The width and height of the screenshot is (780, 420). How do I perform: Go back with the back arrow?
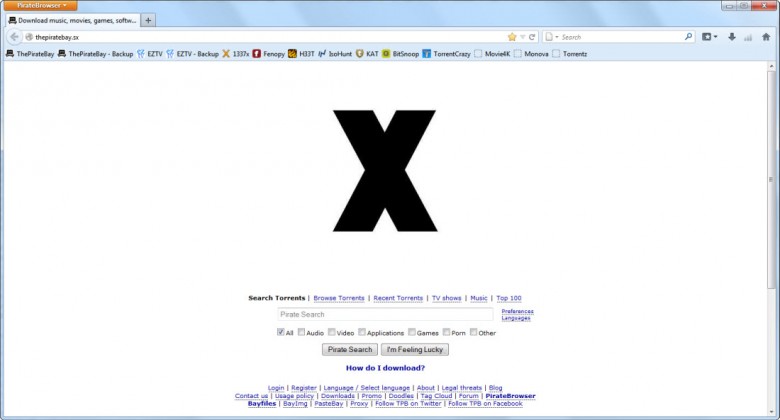[14, 37]
